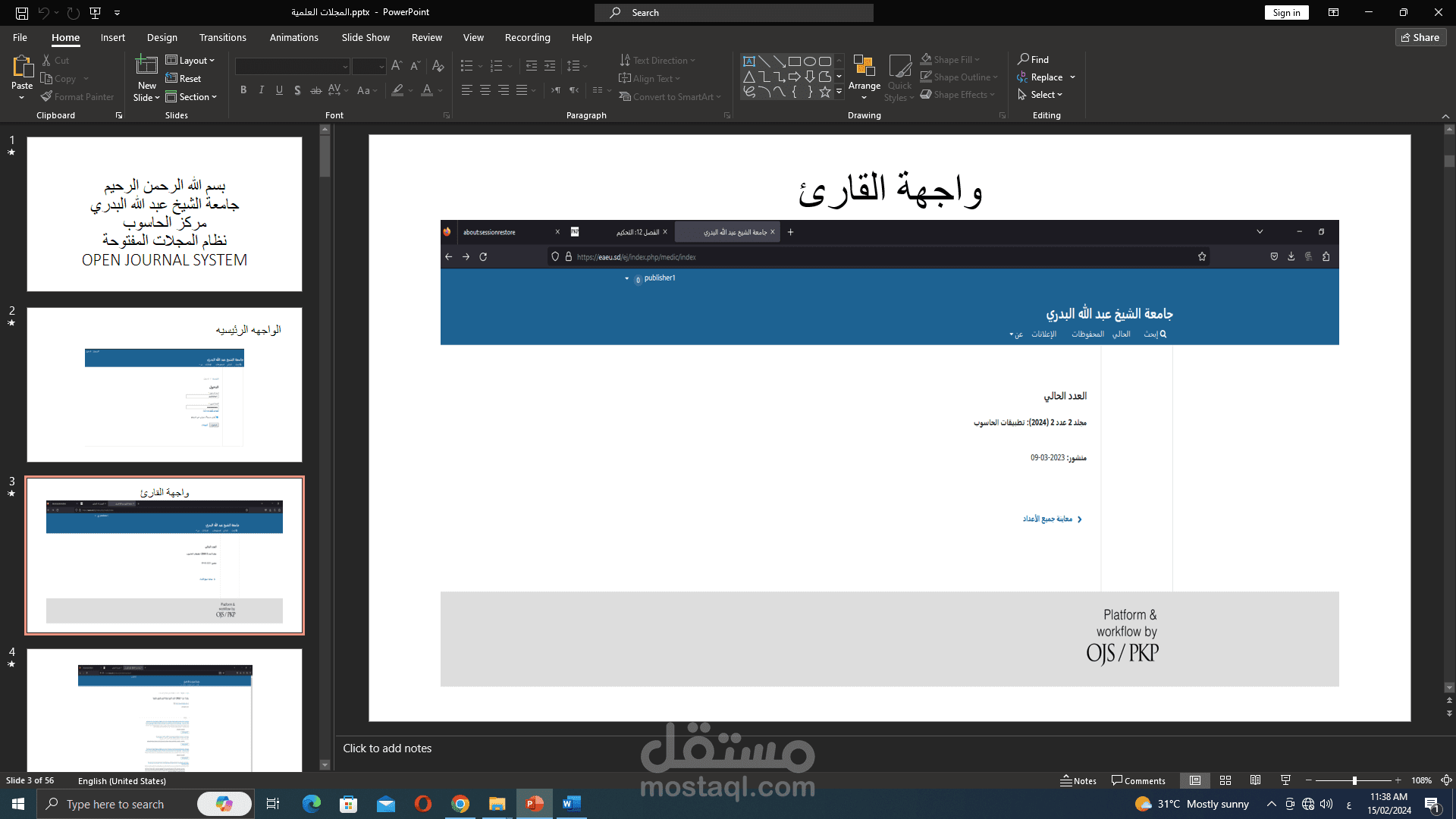Click Replace in Editing group
The height and width of the screenshot is (819, 1456).
(1040, 77)
